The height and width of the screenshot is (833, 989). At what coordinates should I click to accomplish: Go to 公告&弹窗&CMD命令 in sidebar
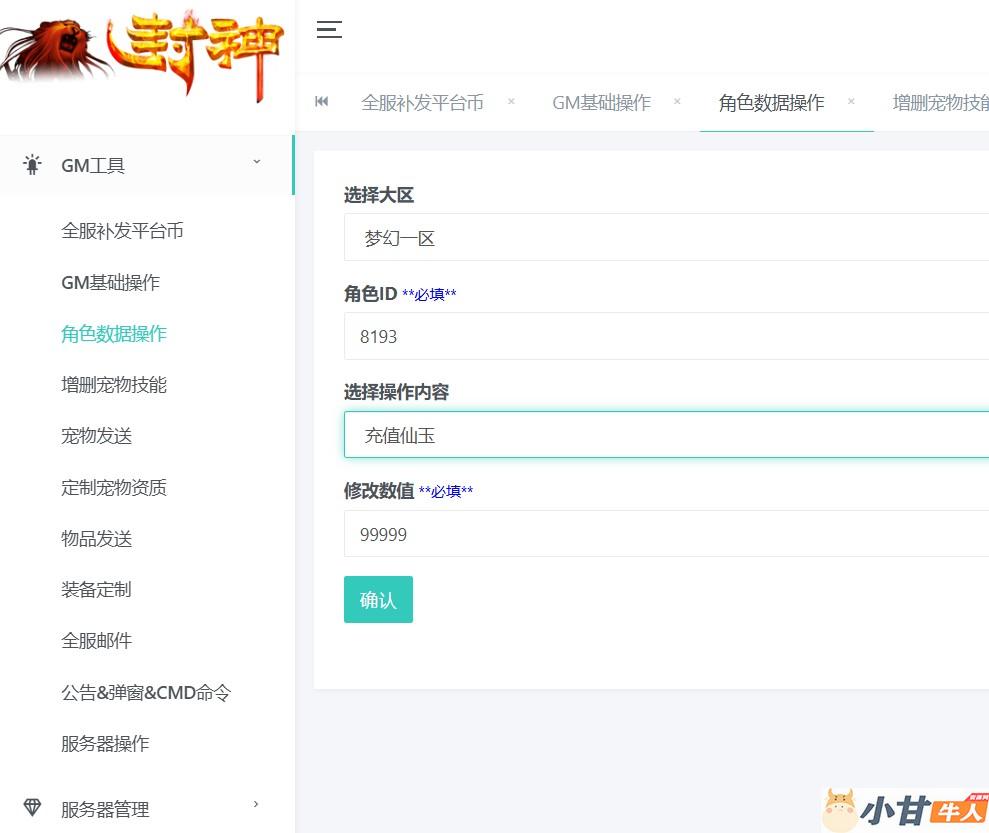tap(146, 692)
